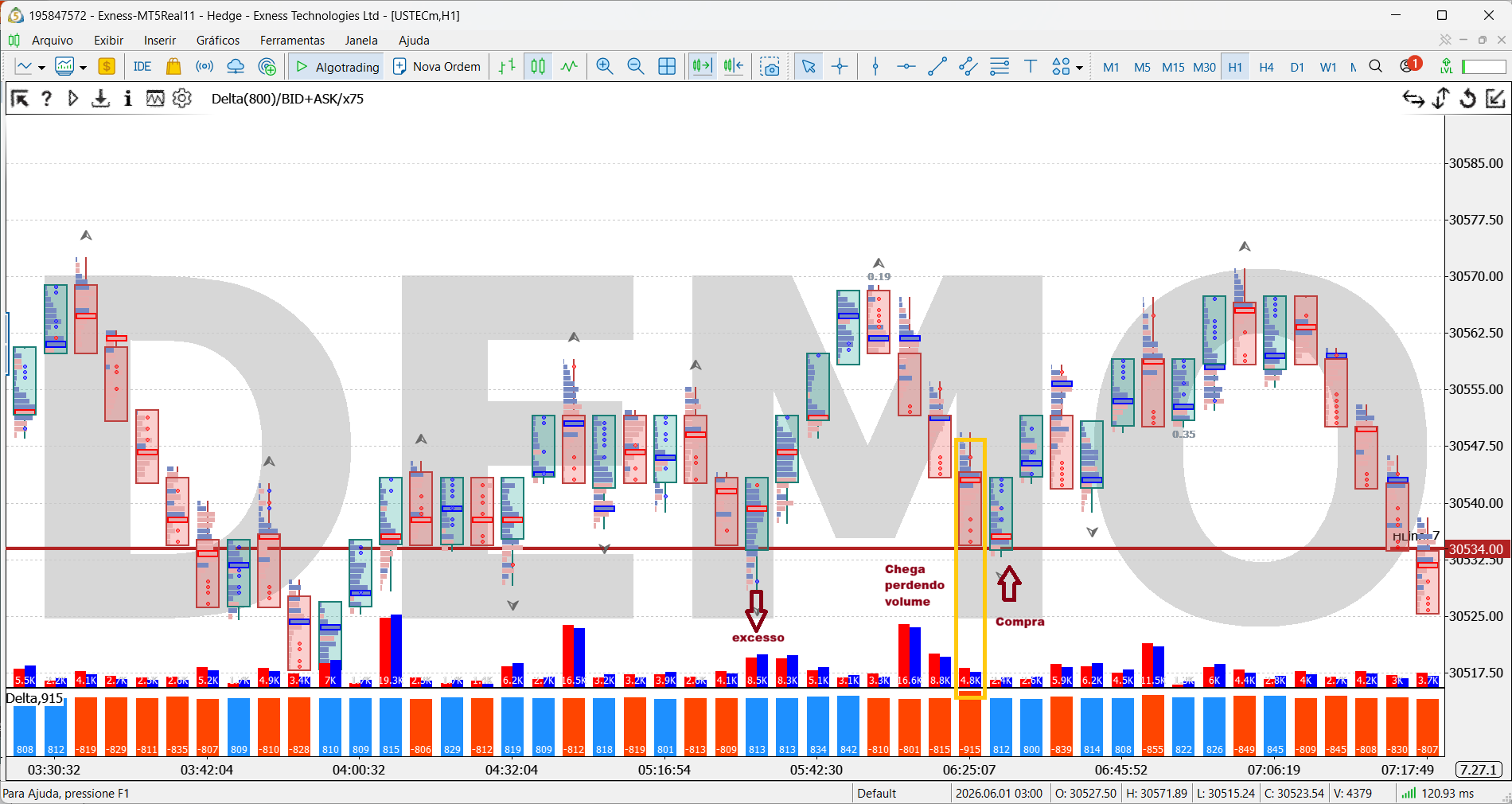Open the IDE MetaEditor button
This screenshot has height=804, width=1512.
[x=142, y=67]
